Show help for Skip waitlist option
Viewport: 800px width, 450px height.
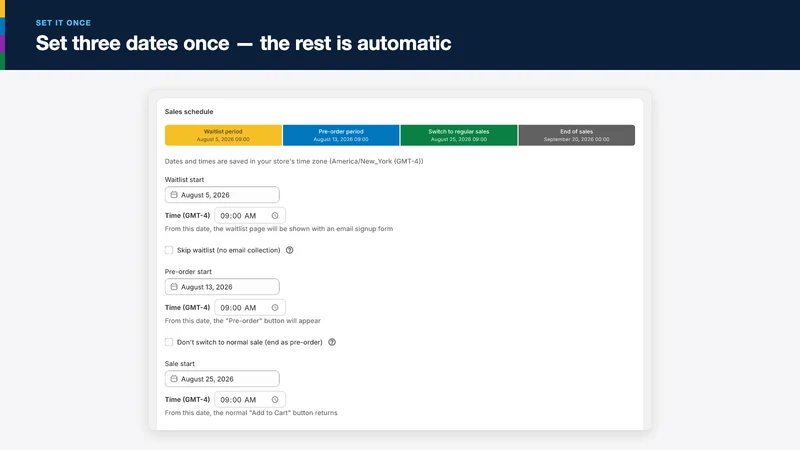pos(289,250)
